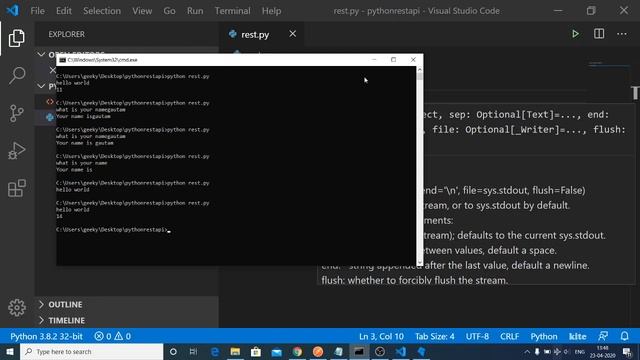
Task: Open the View menu
Action: coord(142,11)
